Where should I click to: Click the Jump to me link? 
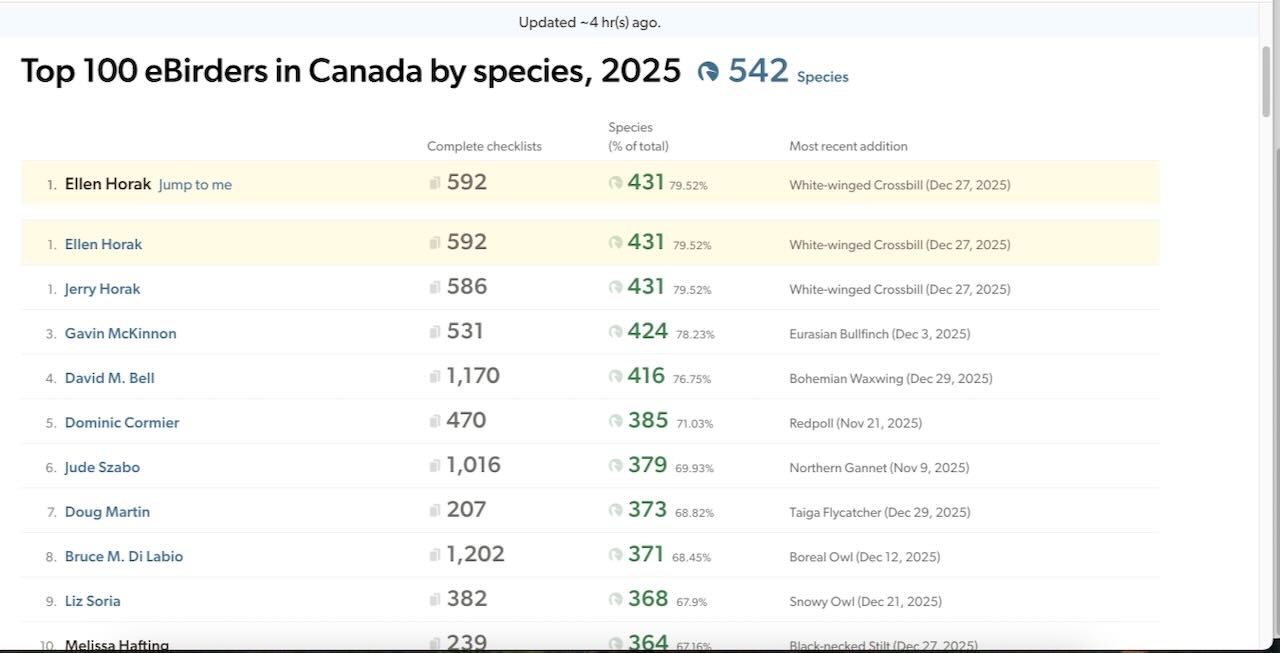(195, 185)
